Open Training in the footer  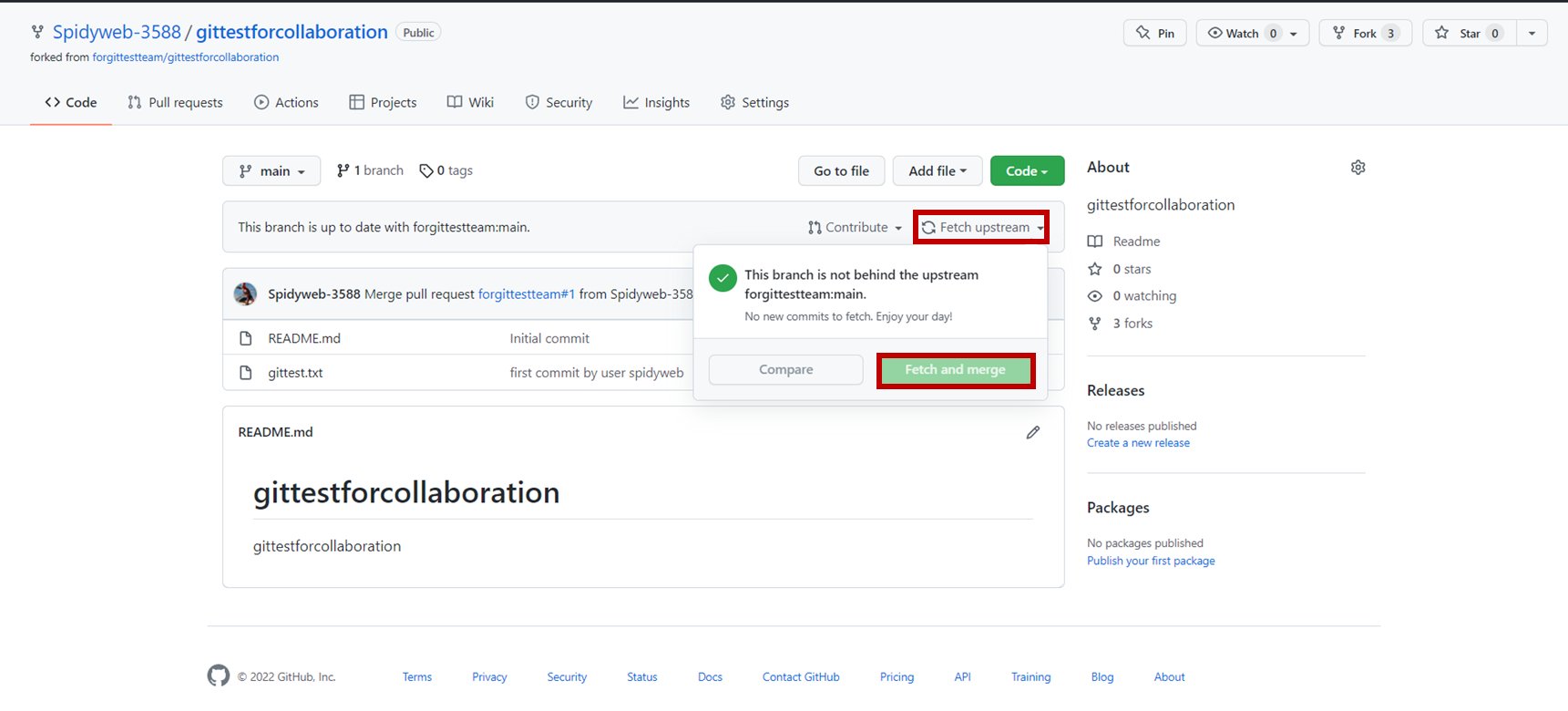point(1030,677)
